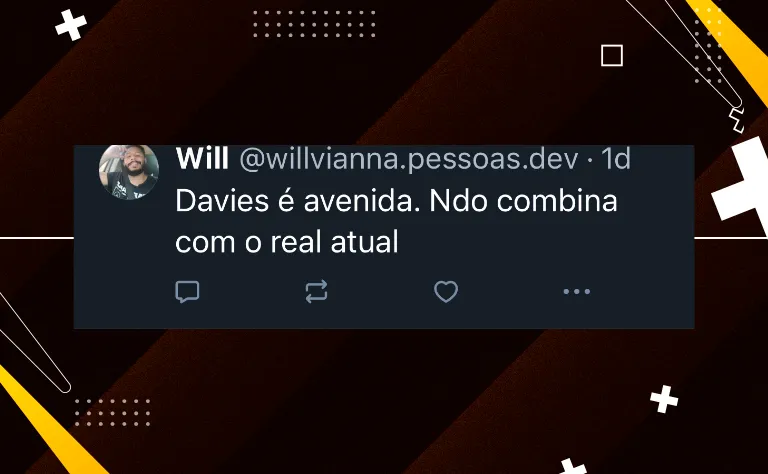
Task: Open the @willvianna.pessoas.dev handle link
Action: tap(408, 159)
